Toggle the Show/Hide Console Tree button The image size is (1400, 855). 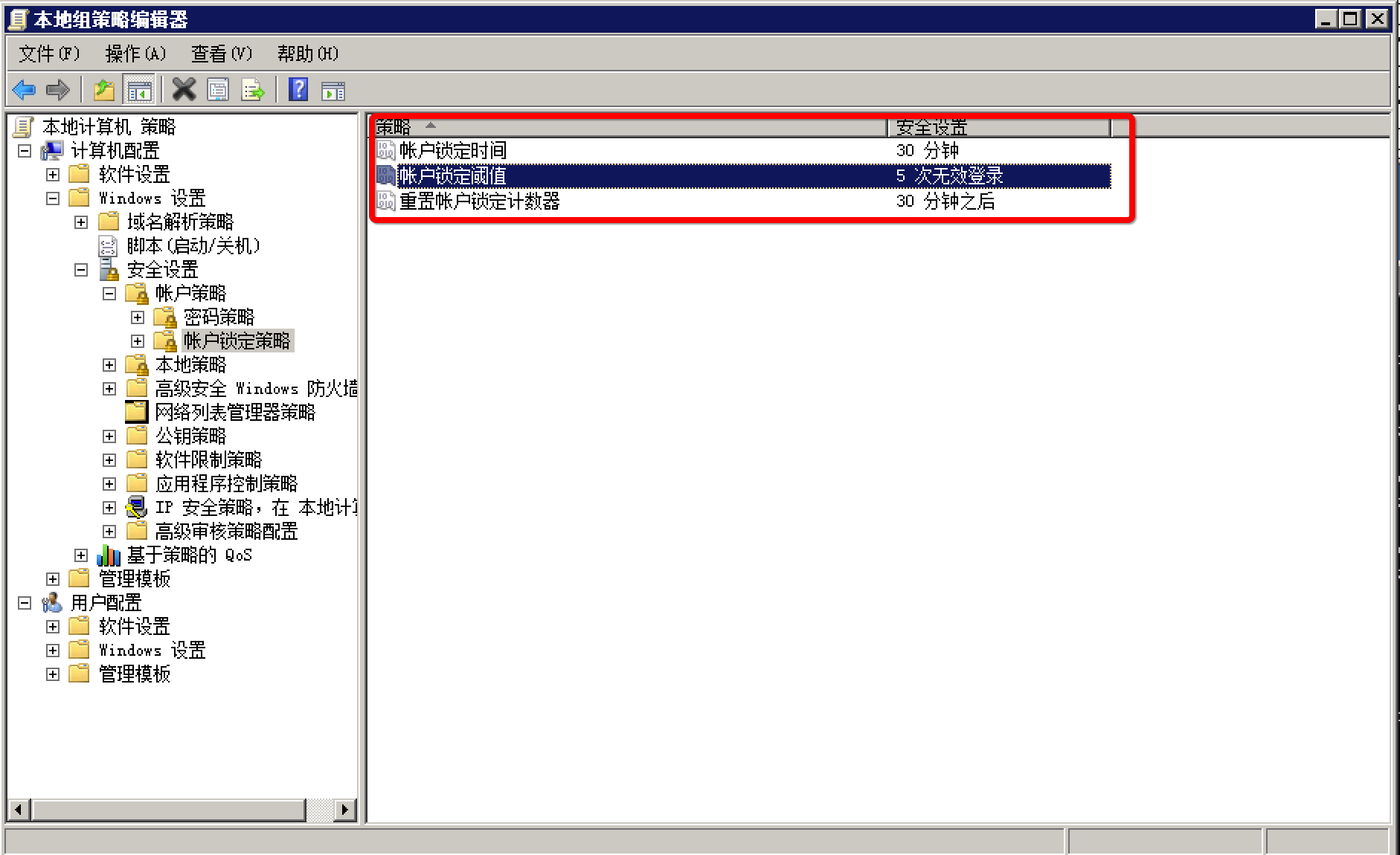139,91
